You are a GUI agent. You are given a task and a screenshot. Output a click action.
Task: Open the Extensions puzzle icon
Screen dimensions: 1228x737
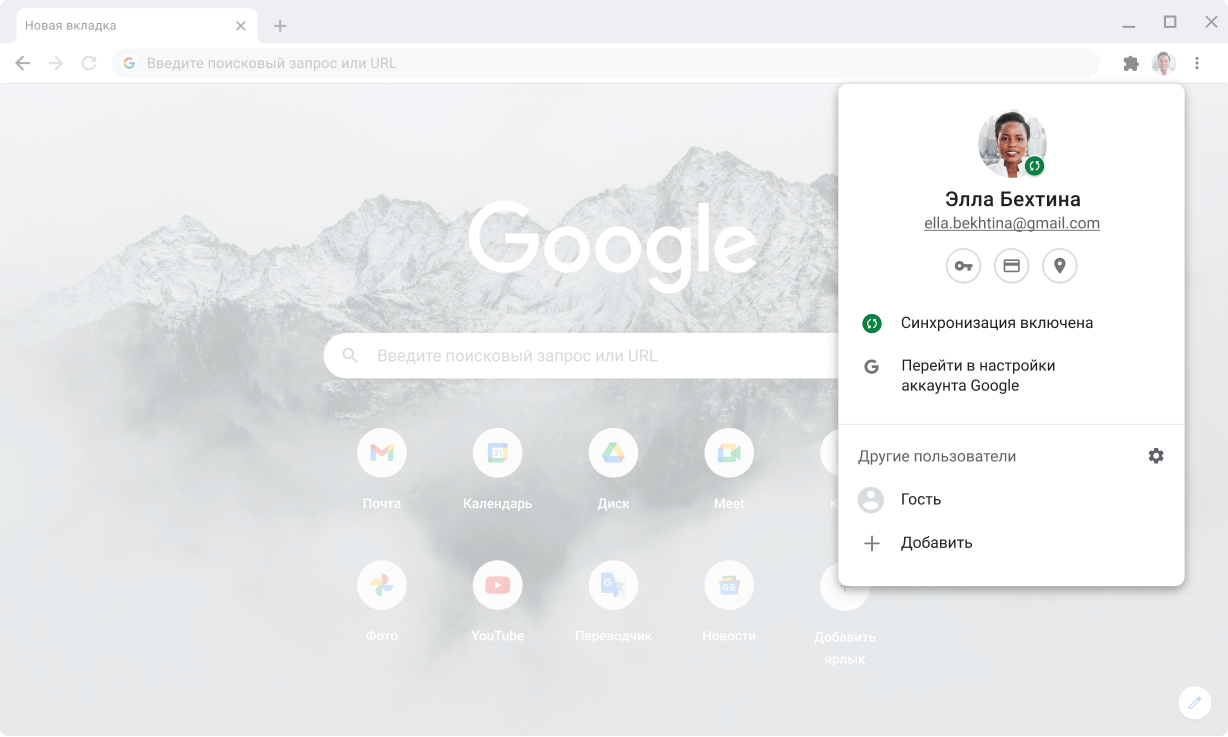[x=1131, y=63]
